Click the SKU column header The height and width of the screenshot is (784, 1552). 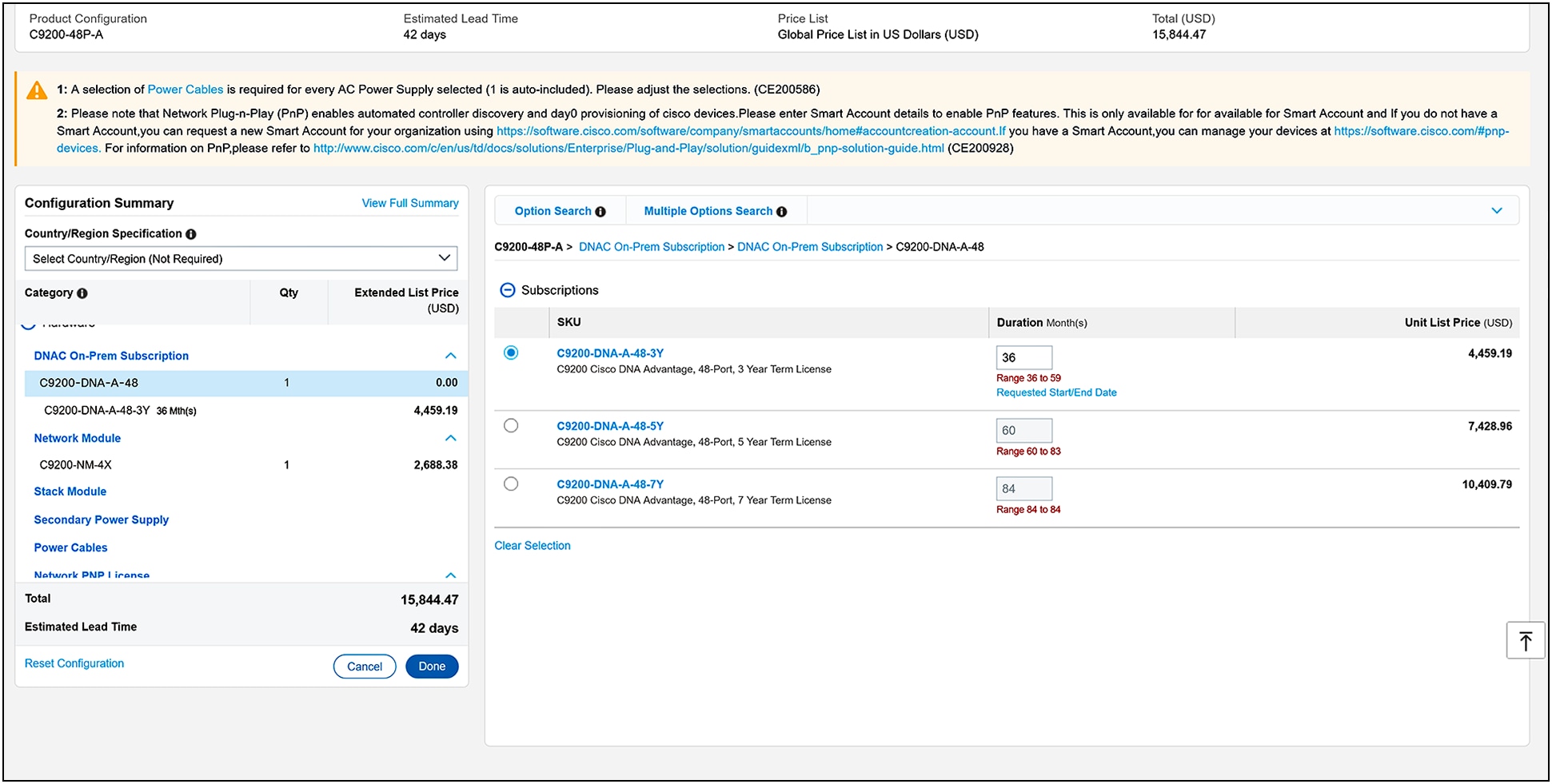coord(569,322)
